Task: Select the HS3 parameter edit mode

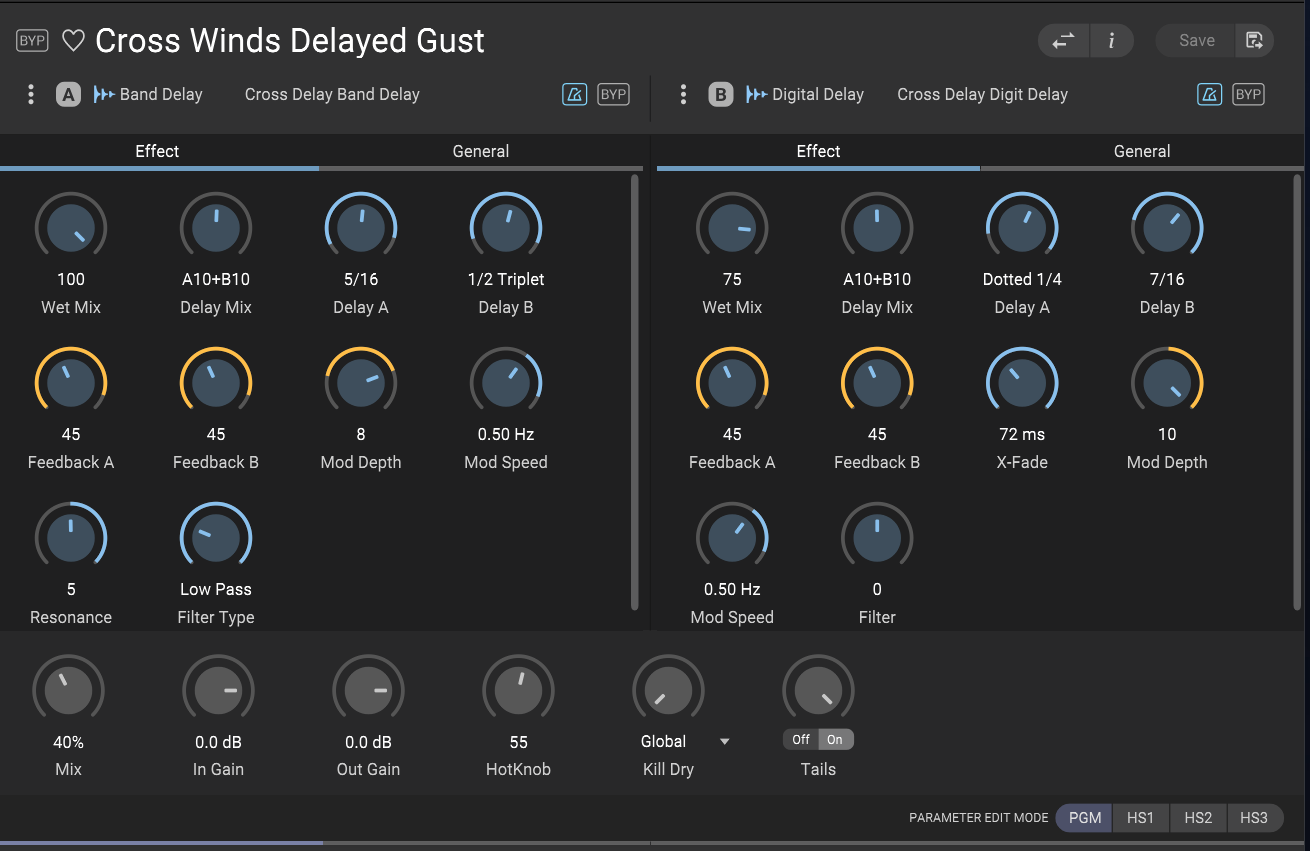Action: pos(1254,818)
